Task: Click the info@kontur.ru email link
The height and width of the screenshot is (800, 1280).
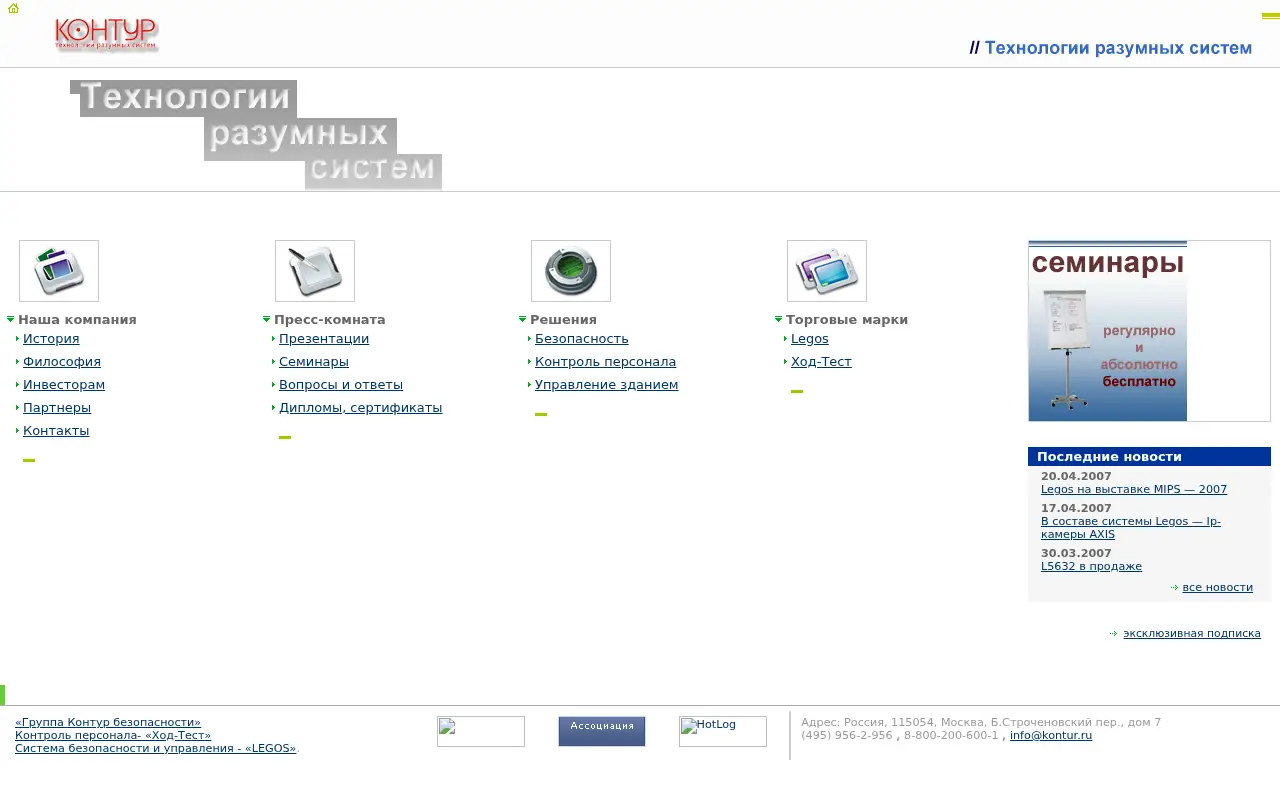Action: click(1051, 735)
